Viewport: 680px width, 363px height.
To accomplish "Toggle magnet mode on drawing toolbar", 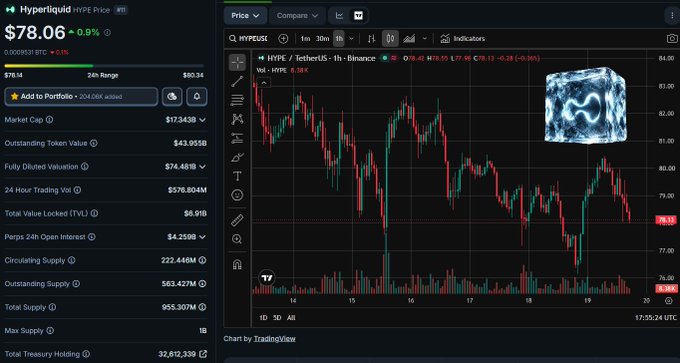I will [x=237, y=265].
